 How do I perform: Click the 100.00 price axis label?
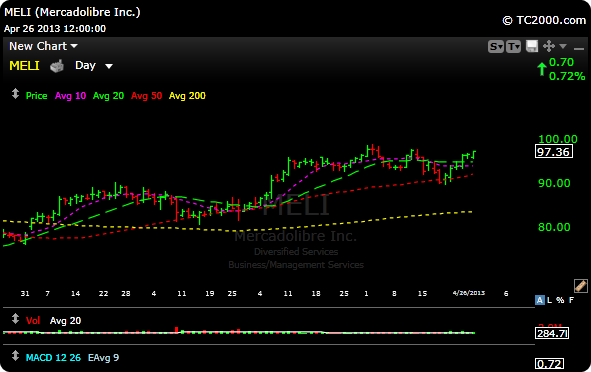click(x=558, y=139)
